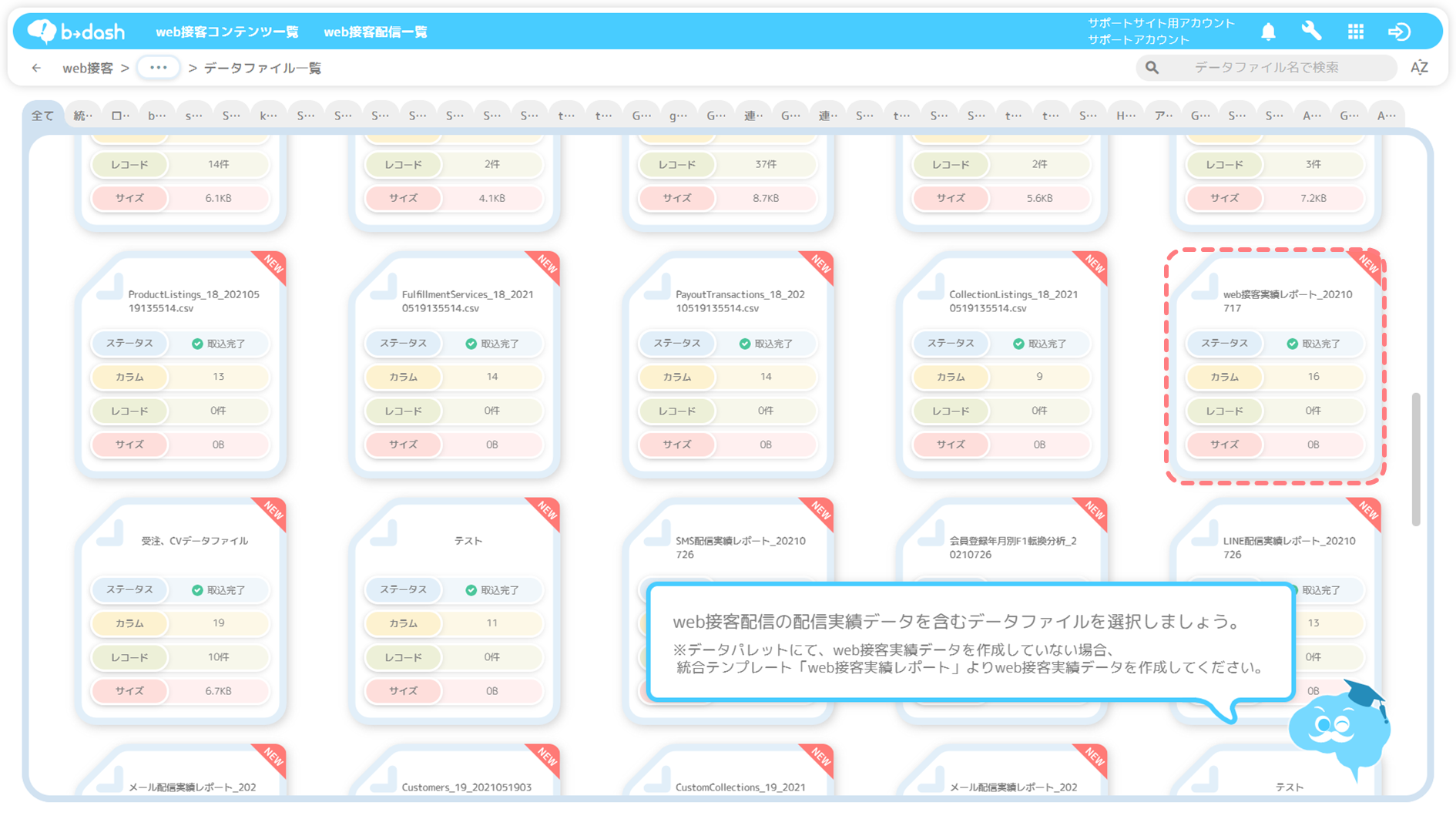Open ProductListings_18 csv file card
The height and width of the screenshot is (819, 1456).
(x=180, y=366)
